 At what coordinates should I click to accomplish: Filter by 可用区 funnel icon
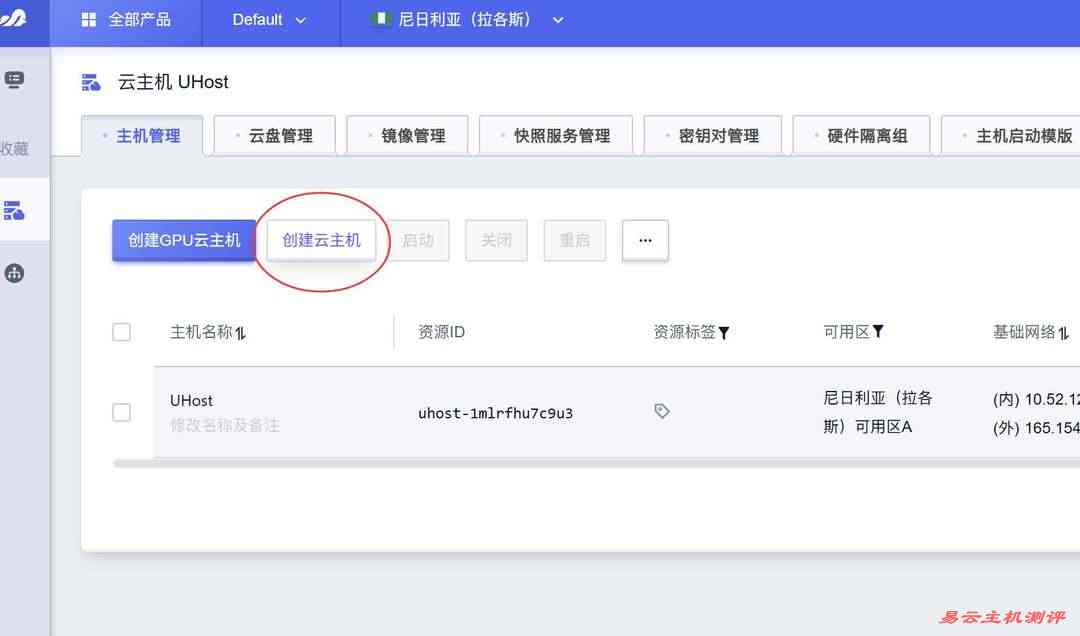pos(878,331)
